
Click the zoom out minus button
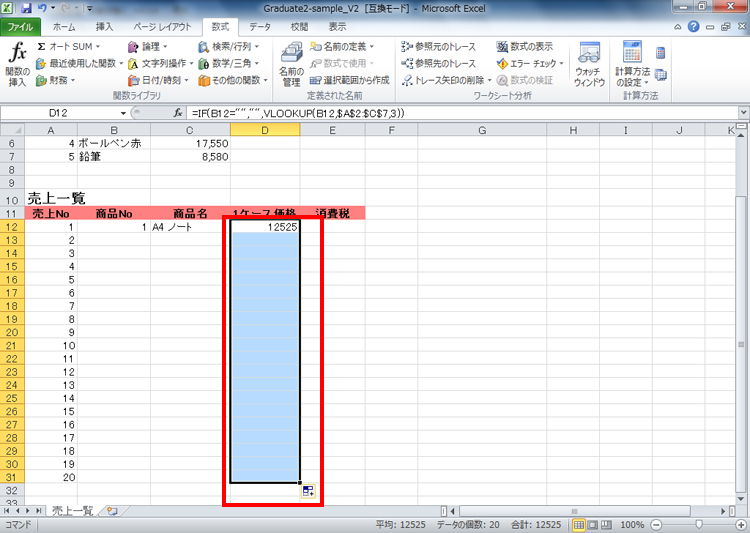point(657,525)
